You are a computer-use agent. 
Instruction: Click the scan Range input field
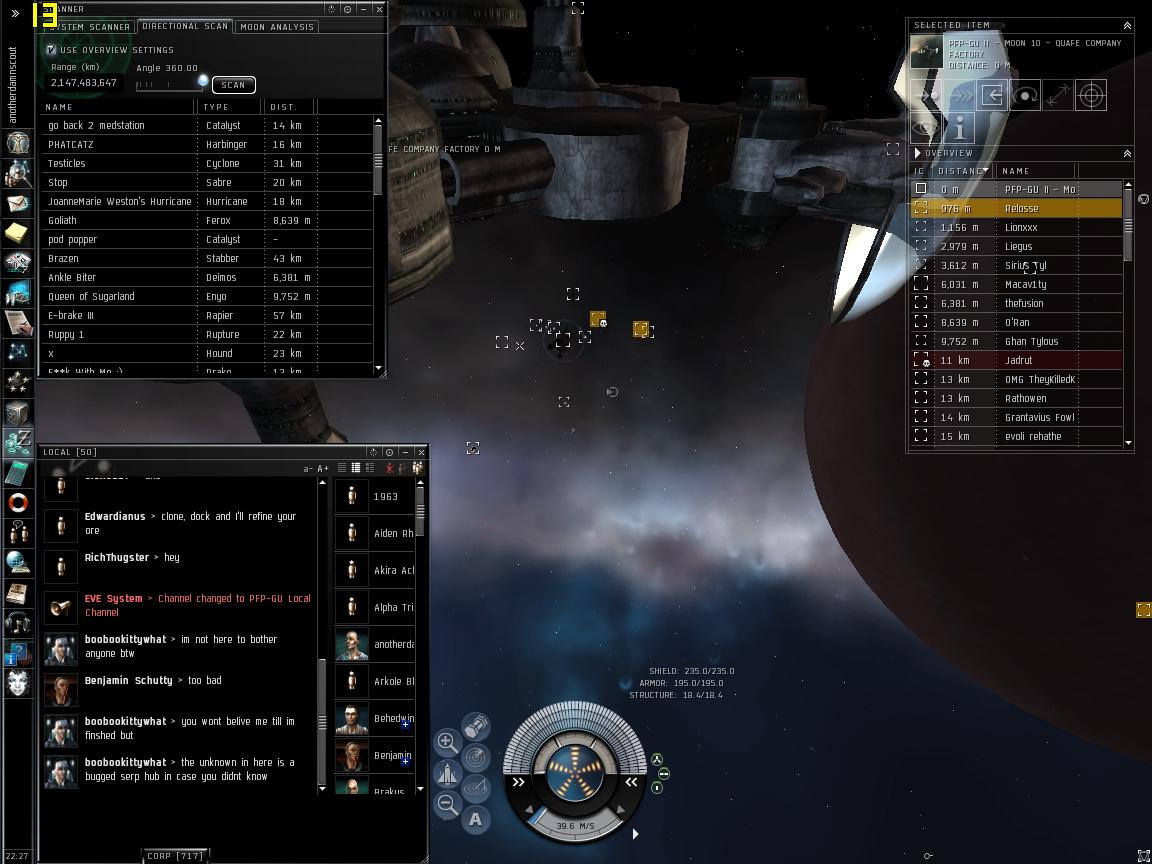pyautogui.click(x=85, y=83)
